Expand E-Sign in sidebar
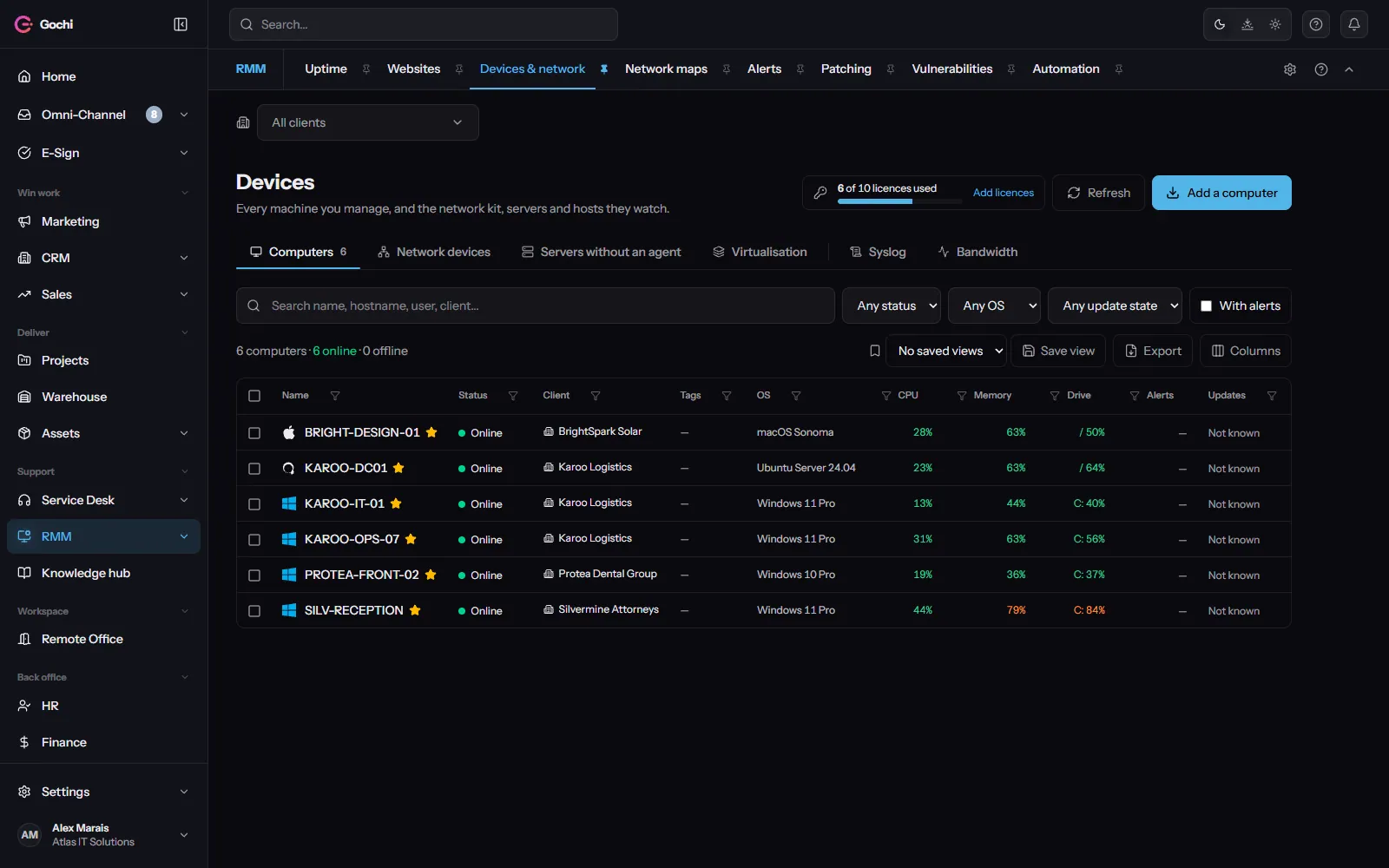This screenshot has height=868, width=1389. (184, 153)
